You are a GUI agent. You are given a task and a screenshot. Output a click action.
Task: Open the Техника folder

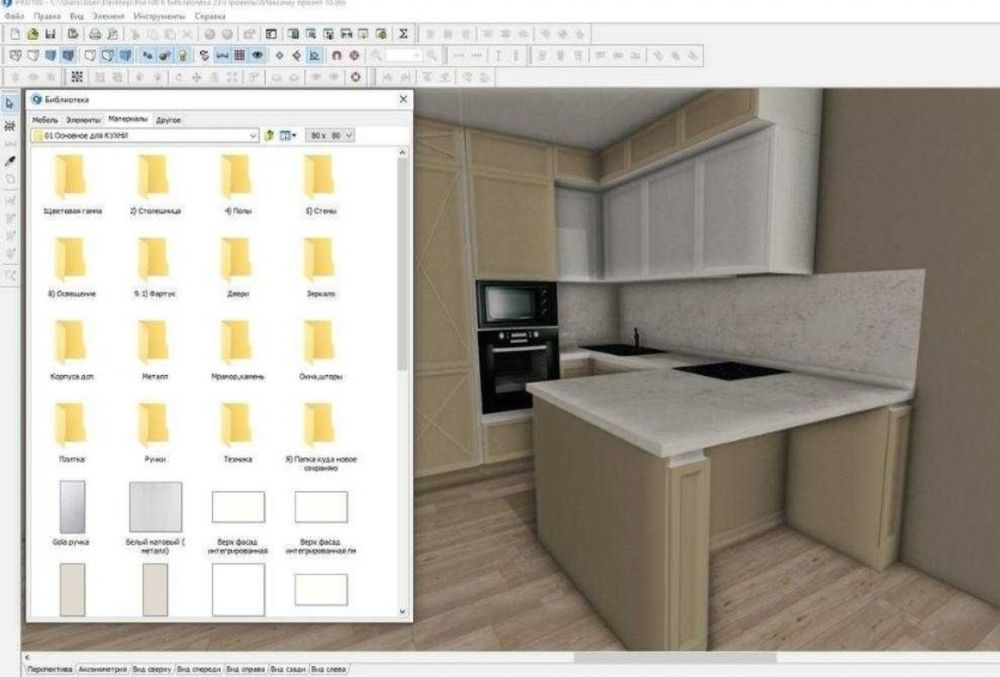[237, 432]
